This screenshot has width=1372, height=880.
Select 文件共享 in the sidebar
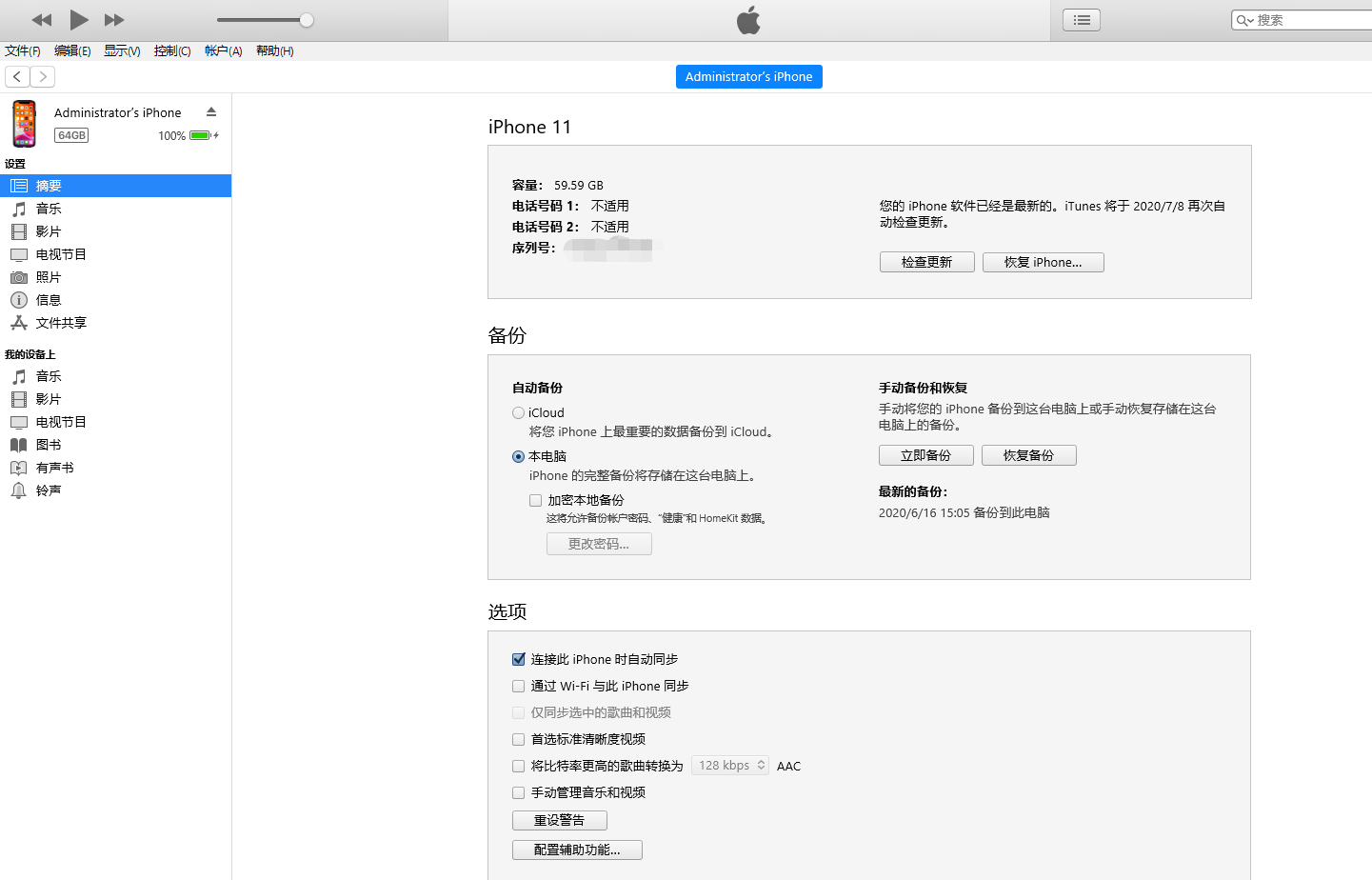[x=60, y=323]
